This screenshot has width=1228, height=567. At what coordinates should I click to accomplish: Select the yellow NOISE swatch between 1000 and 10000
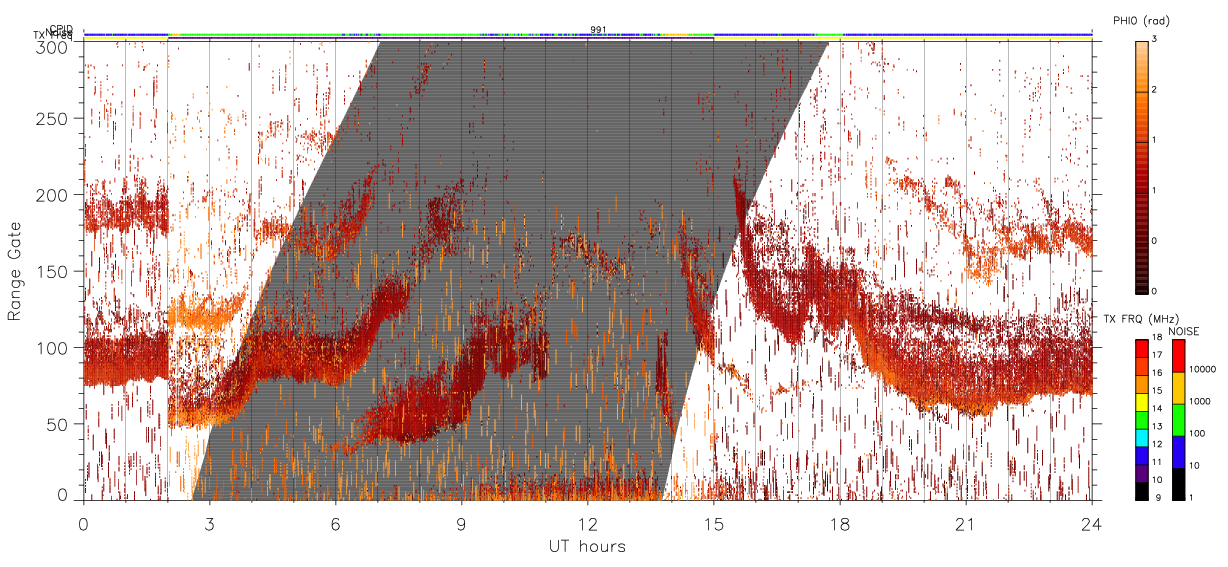pos(1179,388)
